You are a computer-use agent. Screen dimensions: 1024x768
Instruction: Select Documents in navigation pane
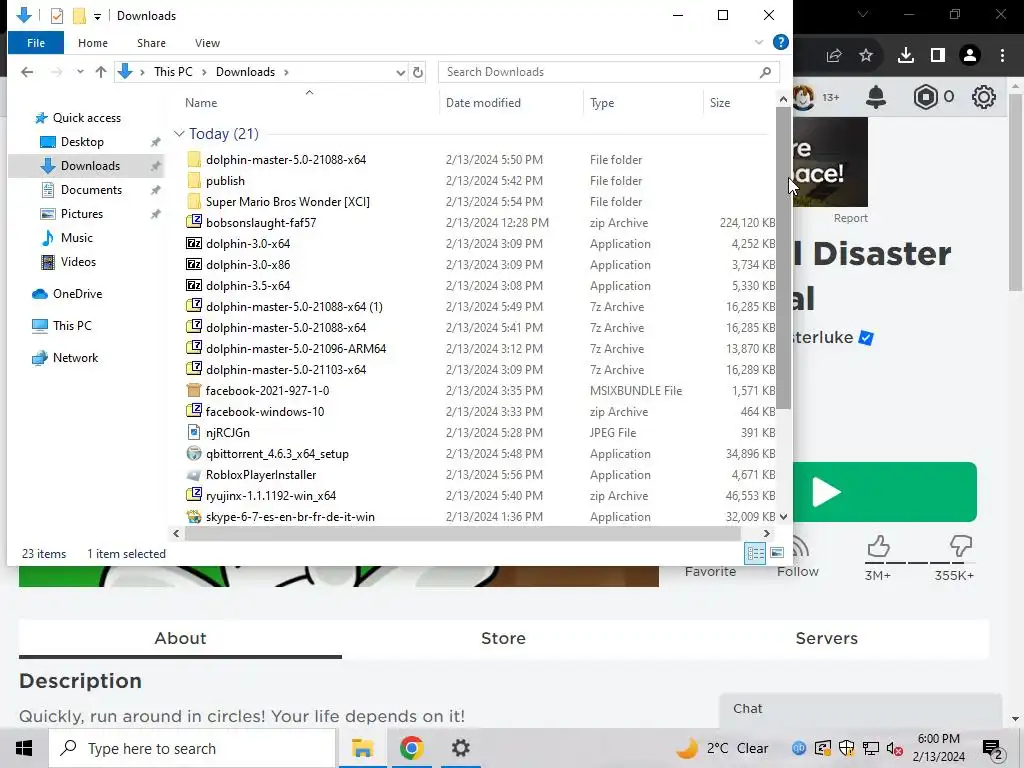[x=91, y=190]
